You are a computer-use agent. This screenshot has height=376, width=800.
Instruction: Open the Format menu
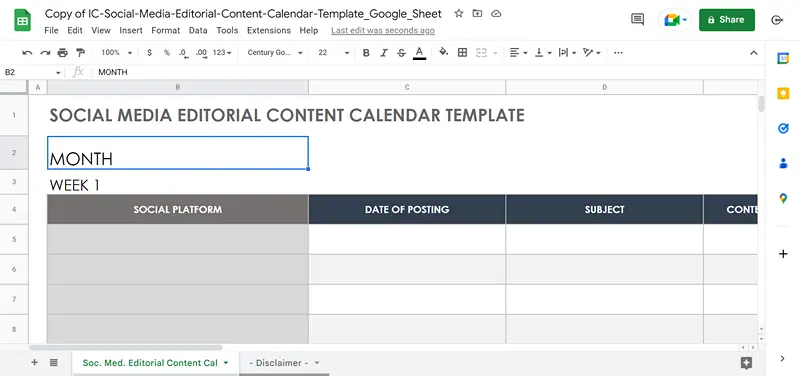pos(166,31)
